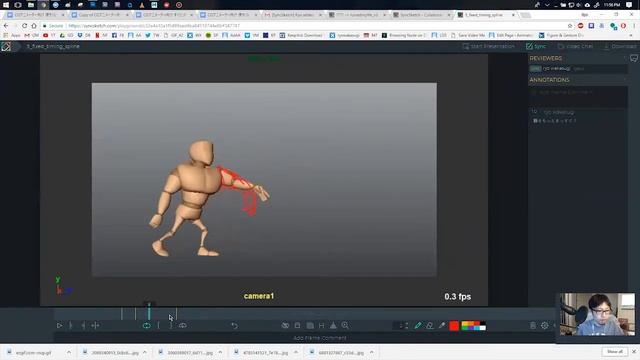Click the teal playhead on the timeline
The image size is (640, 360).
149,312
